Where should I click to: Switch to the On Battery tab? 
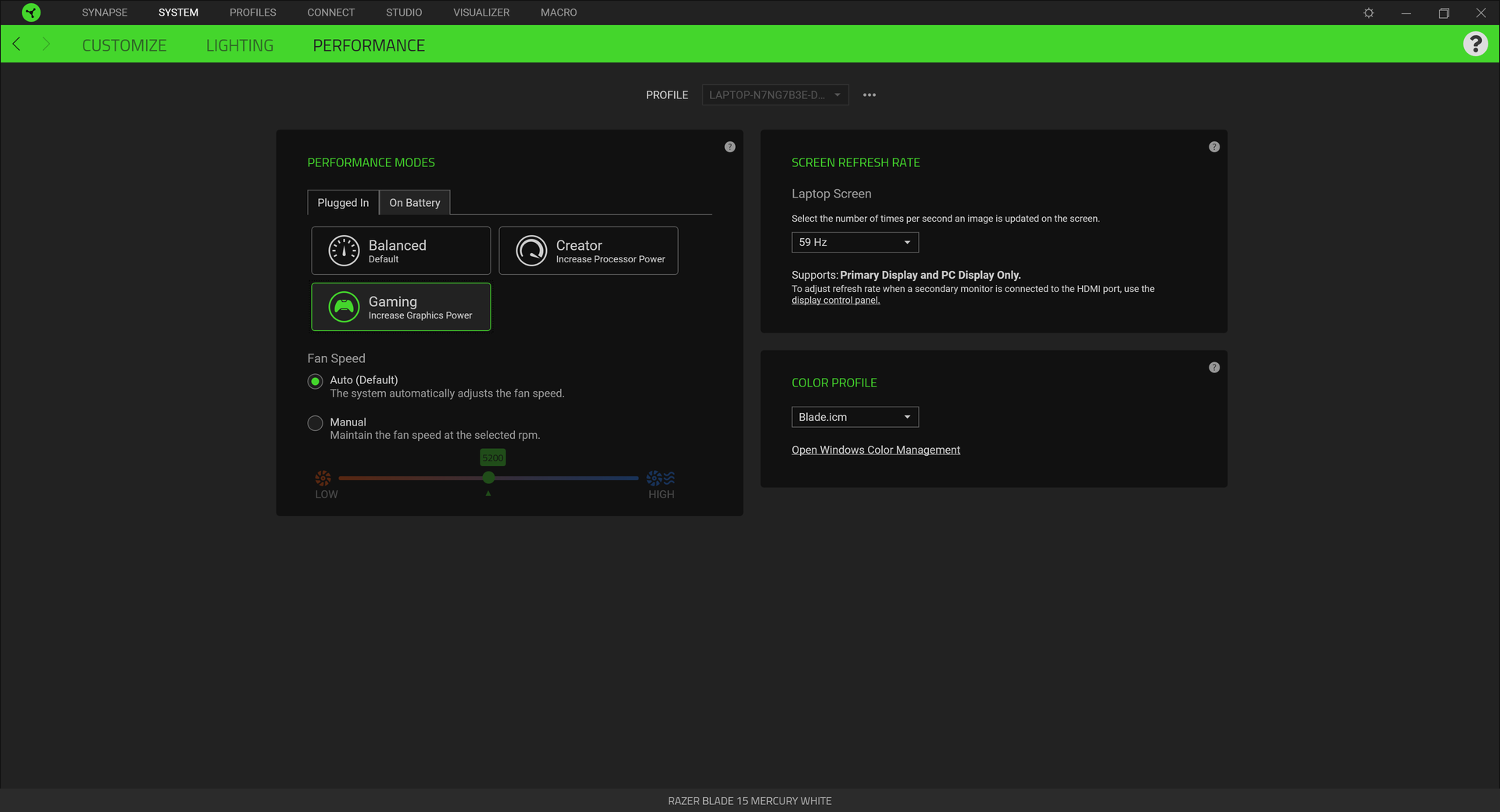[x=415, y=202]
